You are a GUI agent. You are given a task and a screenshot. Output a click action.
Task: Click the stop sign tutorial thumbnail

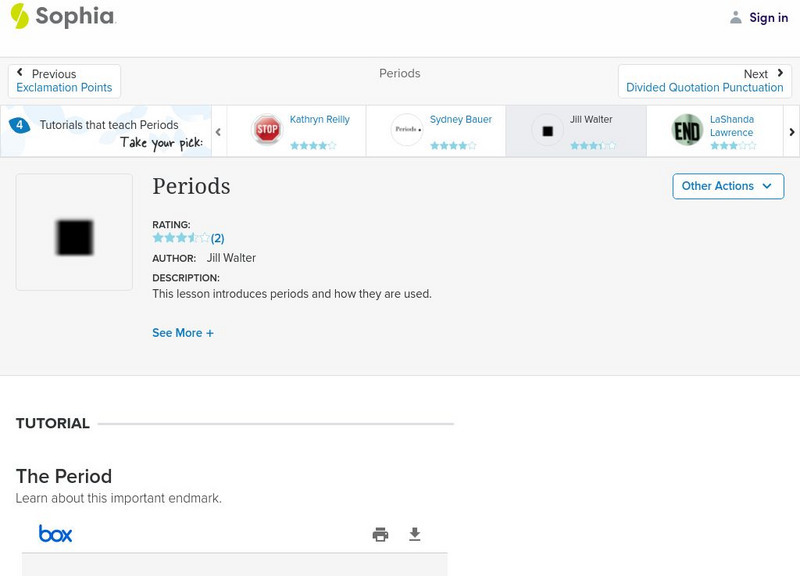(x=267, y=130)
